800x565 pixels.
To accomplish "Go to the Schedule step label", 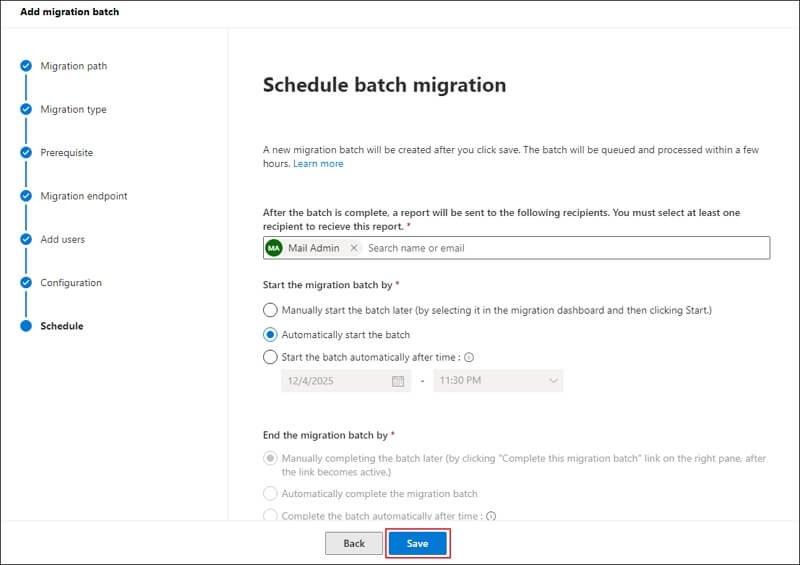I will (62, 326).
